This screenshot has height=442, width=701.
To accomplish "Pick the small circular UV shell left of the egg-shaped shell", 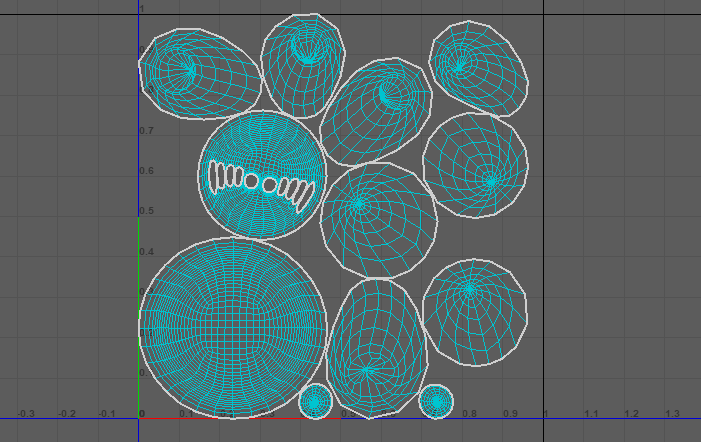I will tap(316, 401).
